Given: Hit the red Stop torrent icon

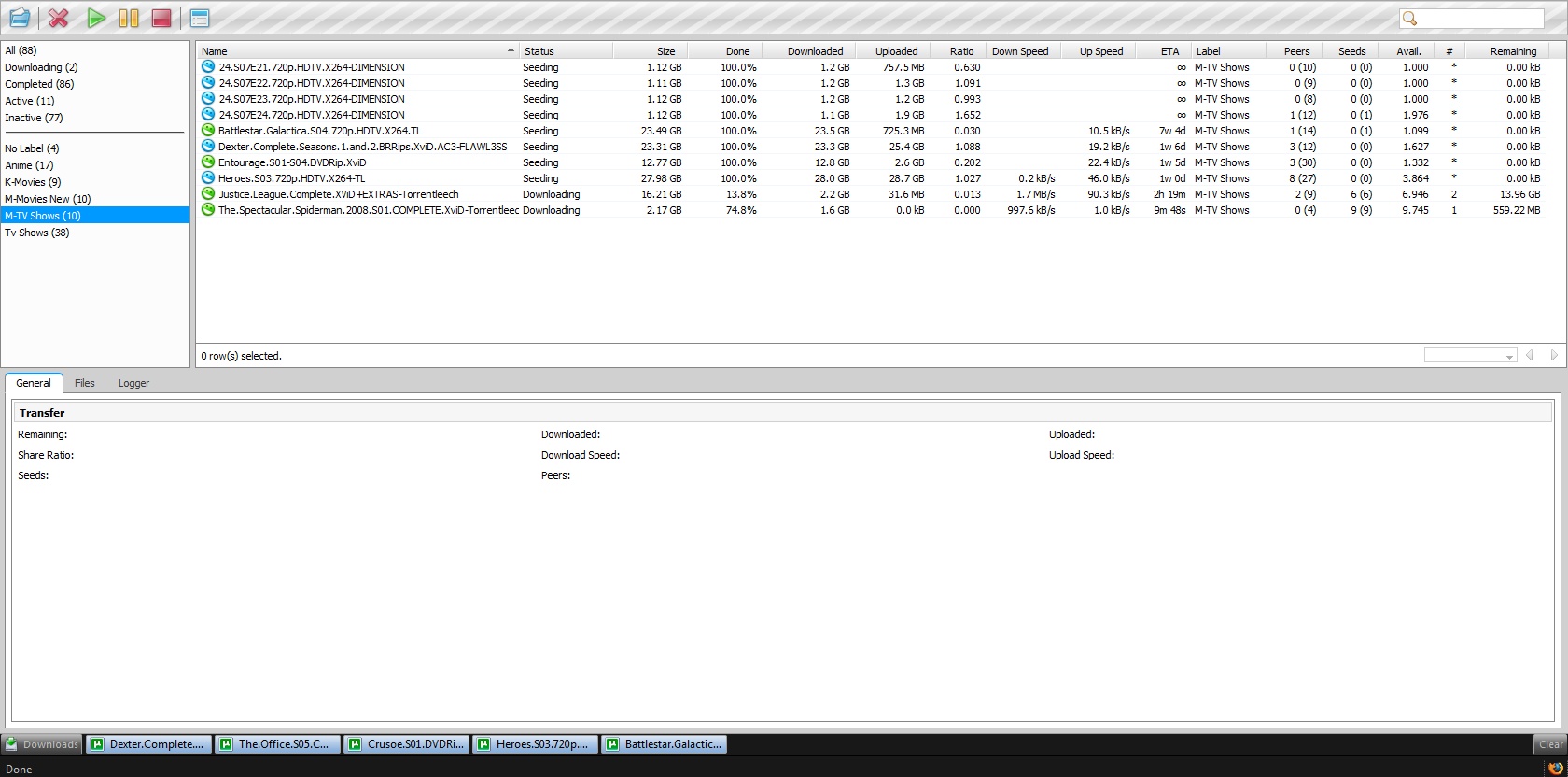Looking at the screenshot, I should [161, 18].
